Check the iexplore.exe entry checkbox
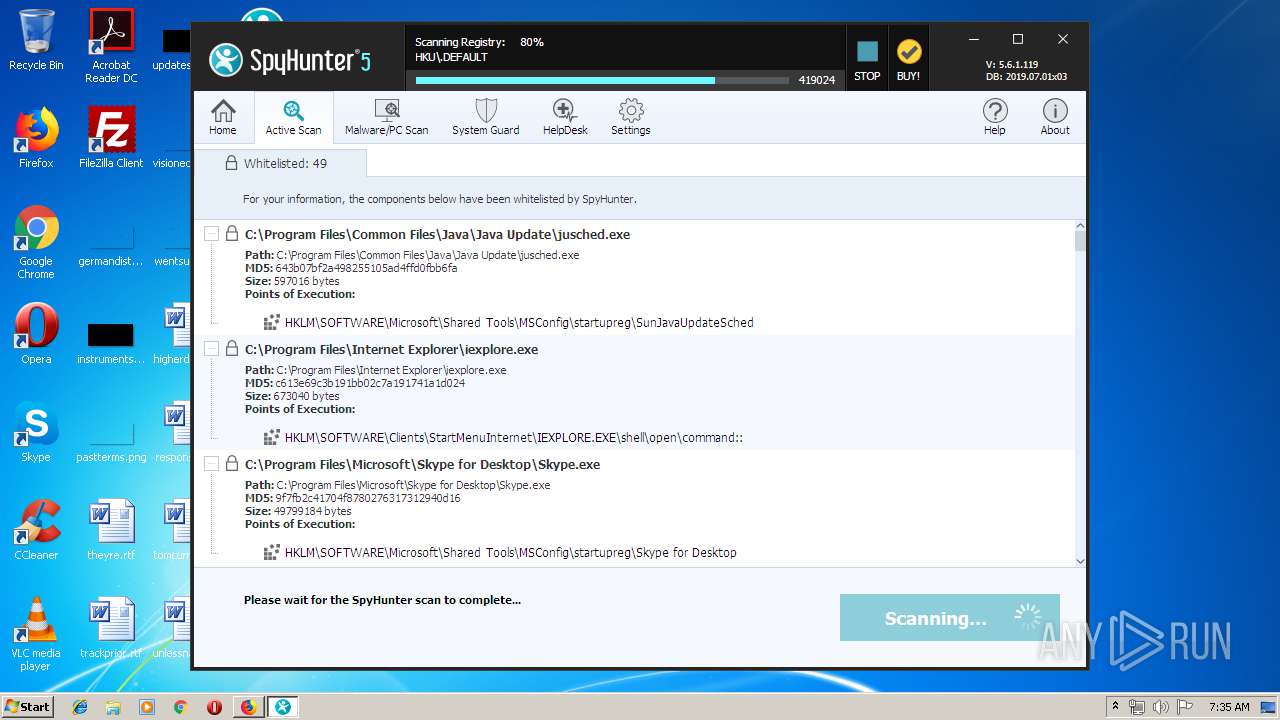Image resolution: width=1280 pixels, height=720 pixels. [211, 349]
